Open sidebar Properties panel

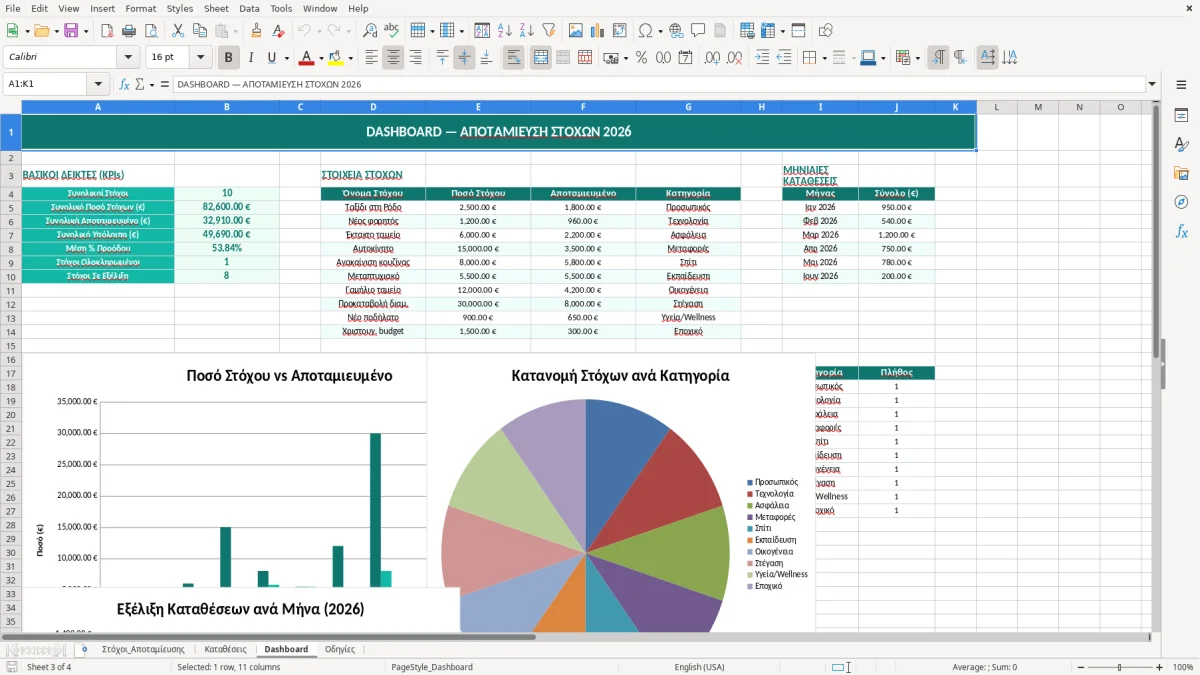1181,115
